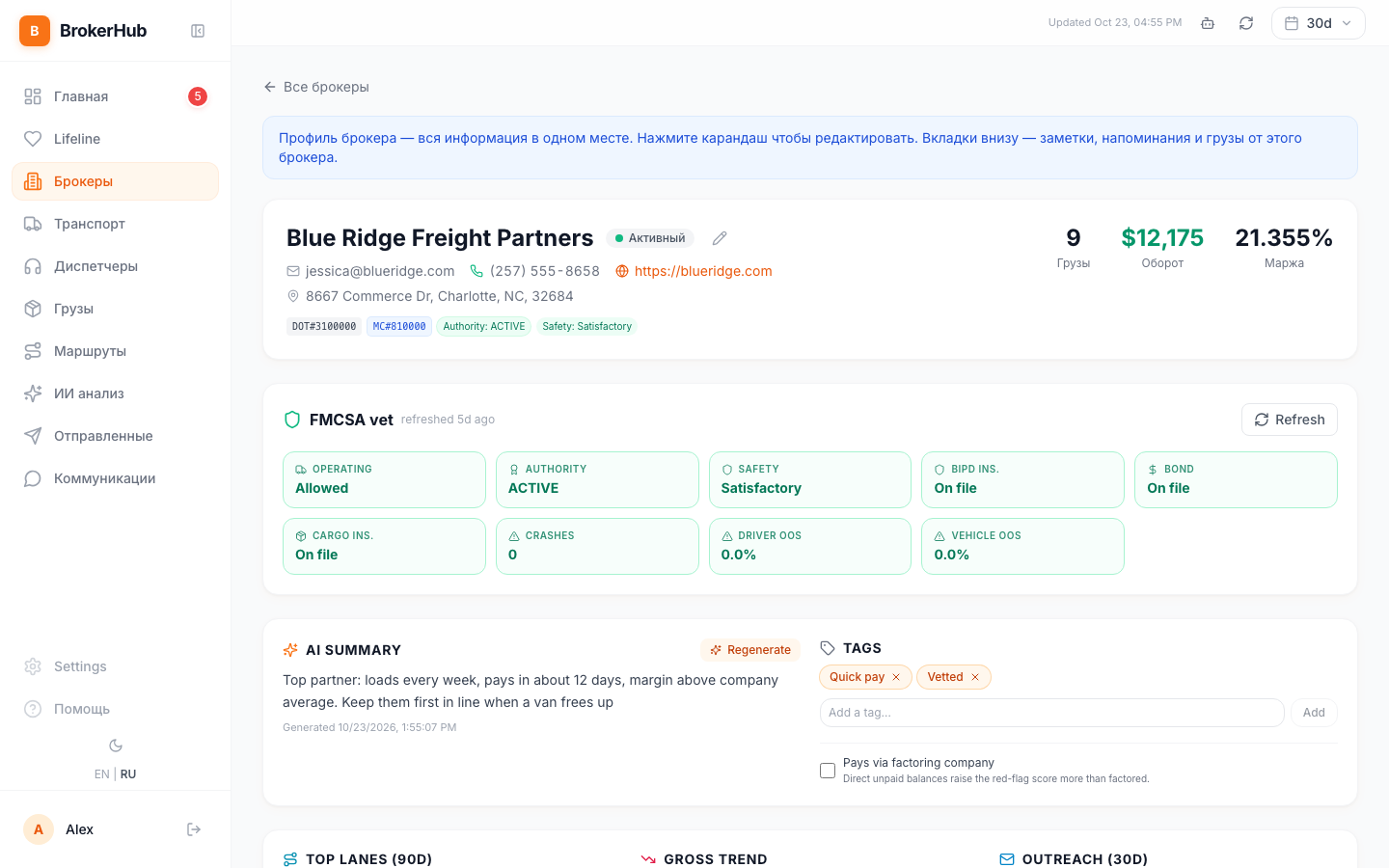
Task: Open Транспорт sidebar item
Action: (115, 224)
